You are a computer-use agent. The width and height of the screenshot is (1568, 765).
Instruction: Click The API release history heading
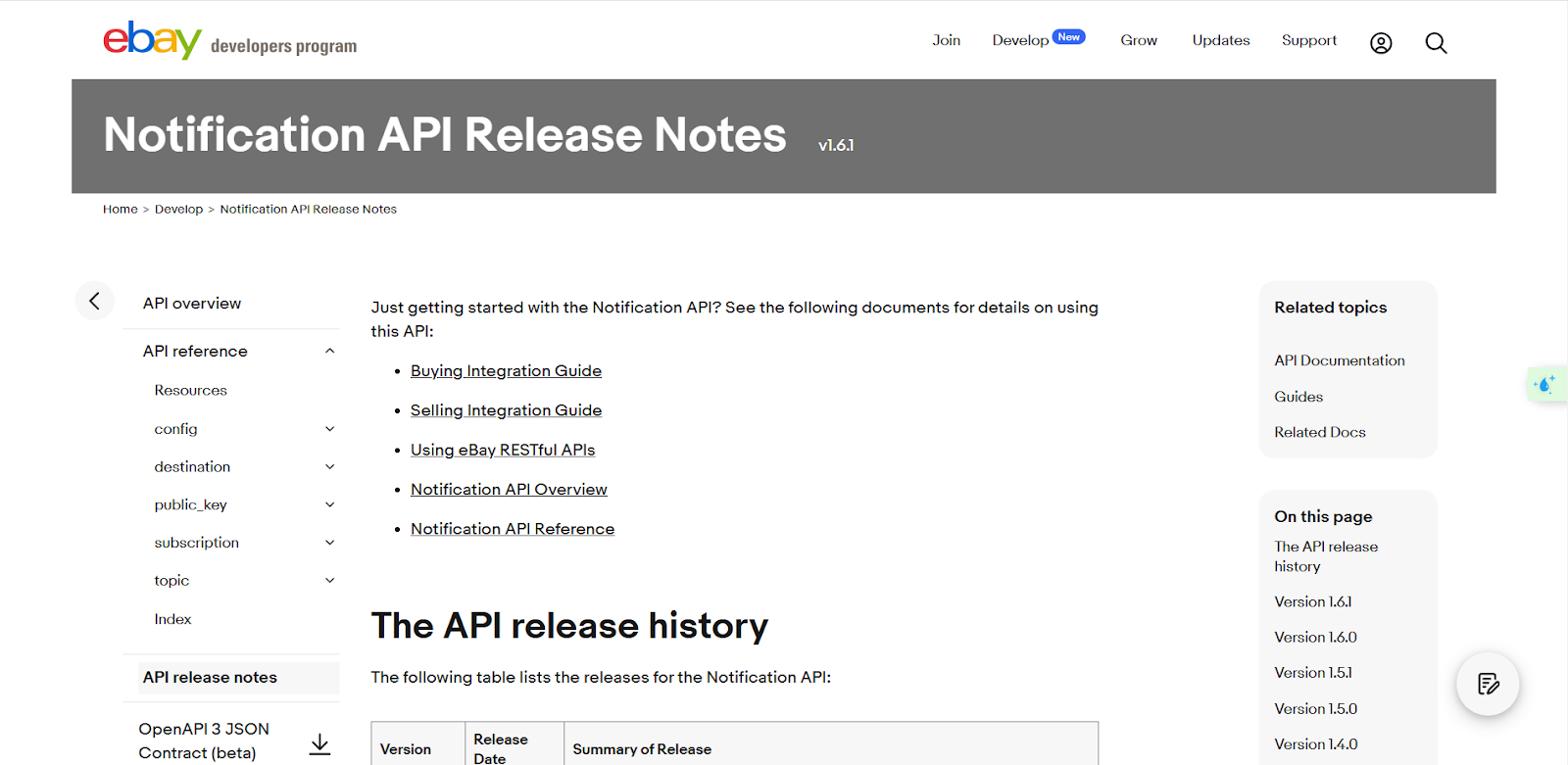tap(569, 626)
